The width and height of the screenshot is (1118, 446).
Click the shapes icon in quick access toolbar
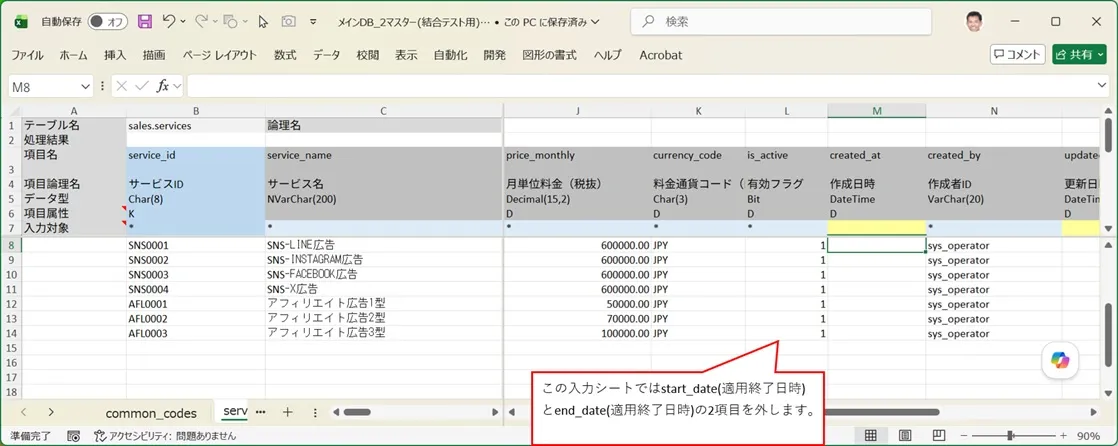(230, 22)
